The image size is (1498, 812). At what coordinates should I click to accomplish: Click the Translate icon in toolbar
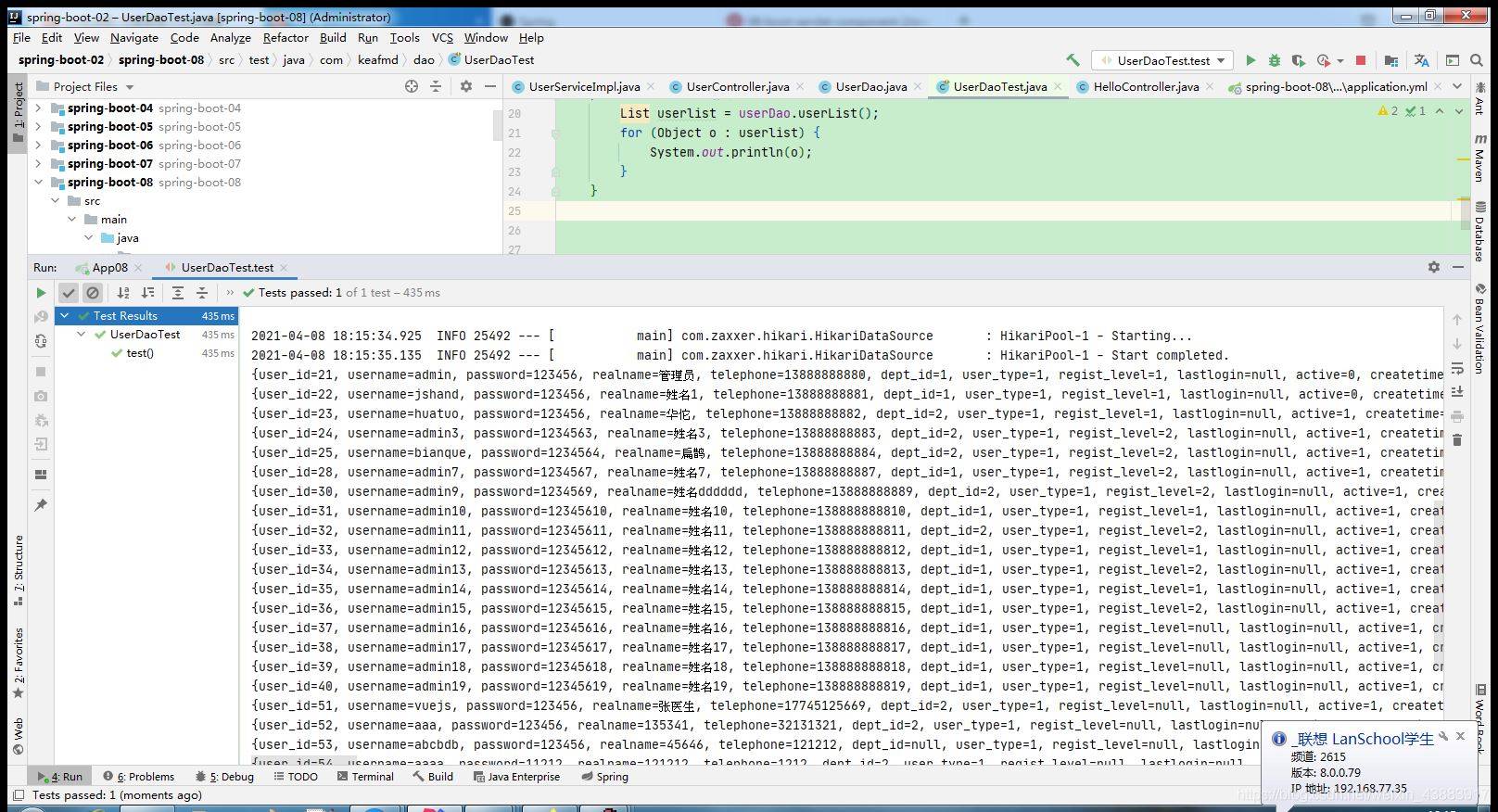coord(1422,60)
